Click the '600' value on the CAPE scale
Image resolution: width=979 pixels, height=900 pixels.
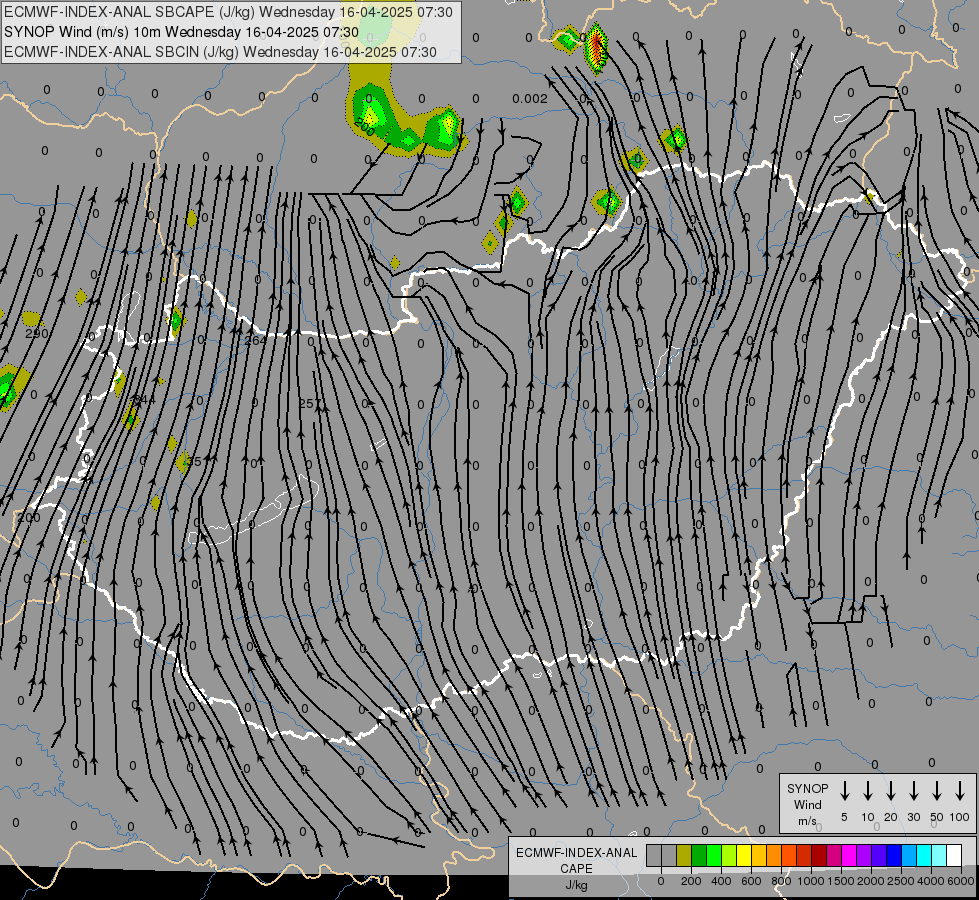coord(751,881)
